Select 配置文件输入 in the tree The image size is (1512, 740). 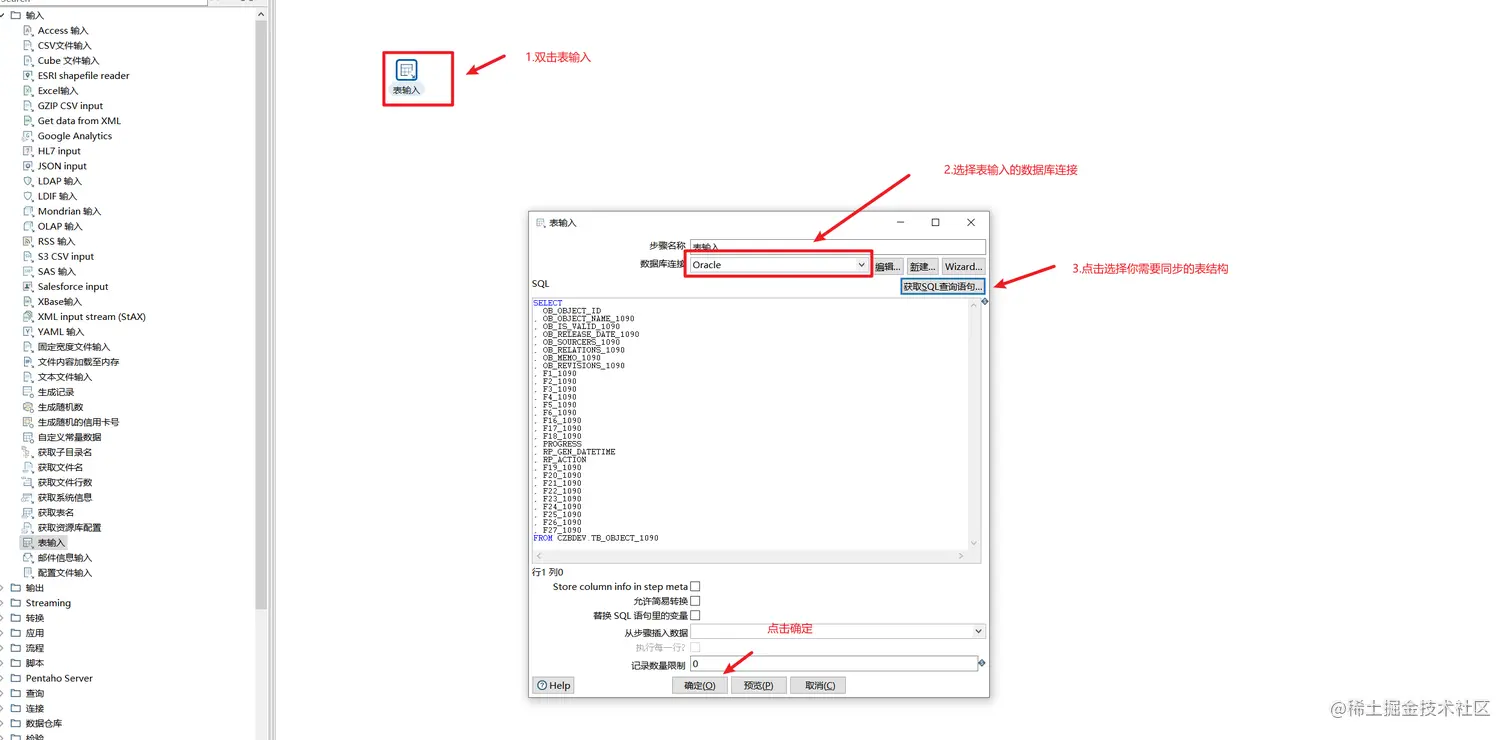(x=64, y=573)
